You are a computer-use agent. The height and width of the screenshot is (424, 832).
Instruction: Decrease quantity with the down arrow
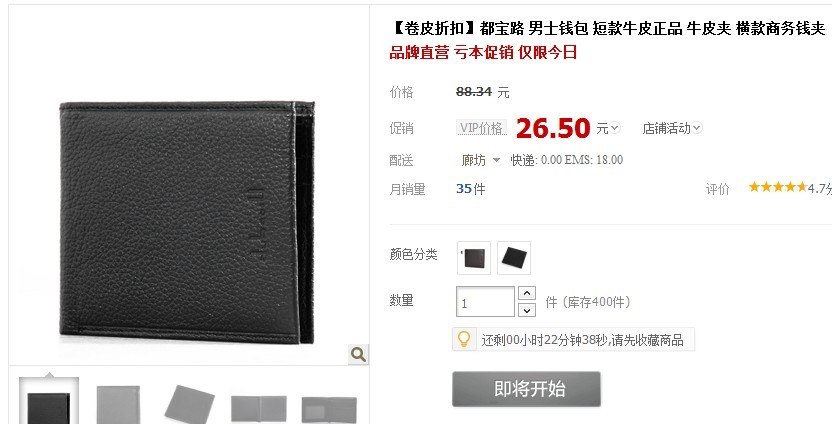pos(526,310)
